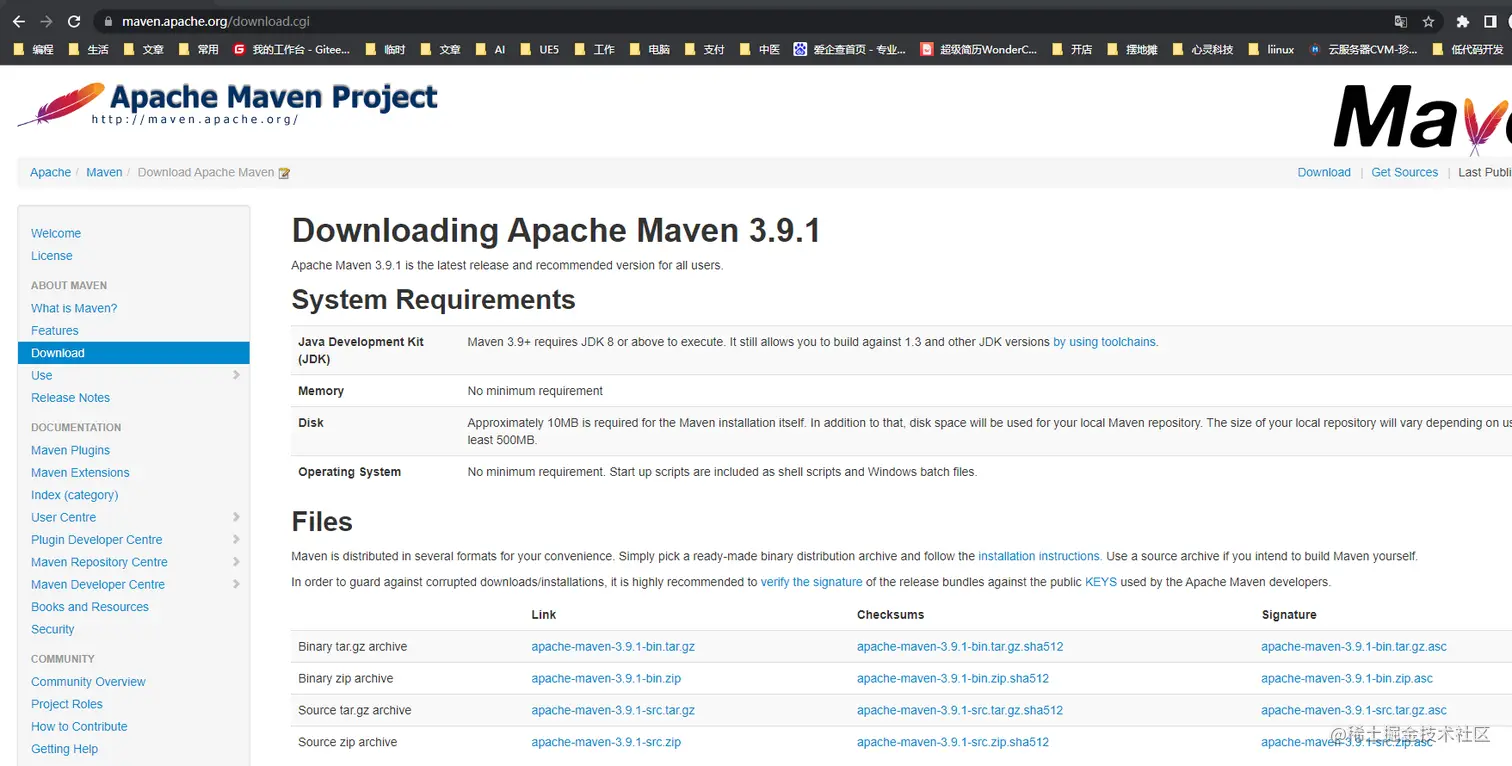Expand the Use sidebar submenu chevron

236,375
